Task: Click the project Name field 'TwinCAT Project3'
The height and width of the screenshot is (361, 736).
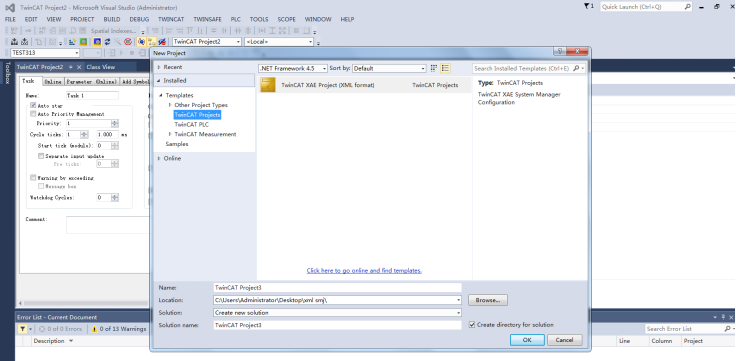Action: pos(337,287)
